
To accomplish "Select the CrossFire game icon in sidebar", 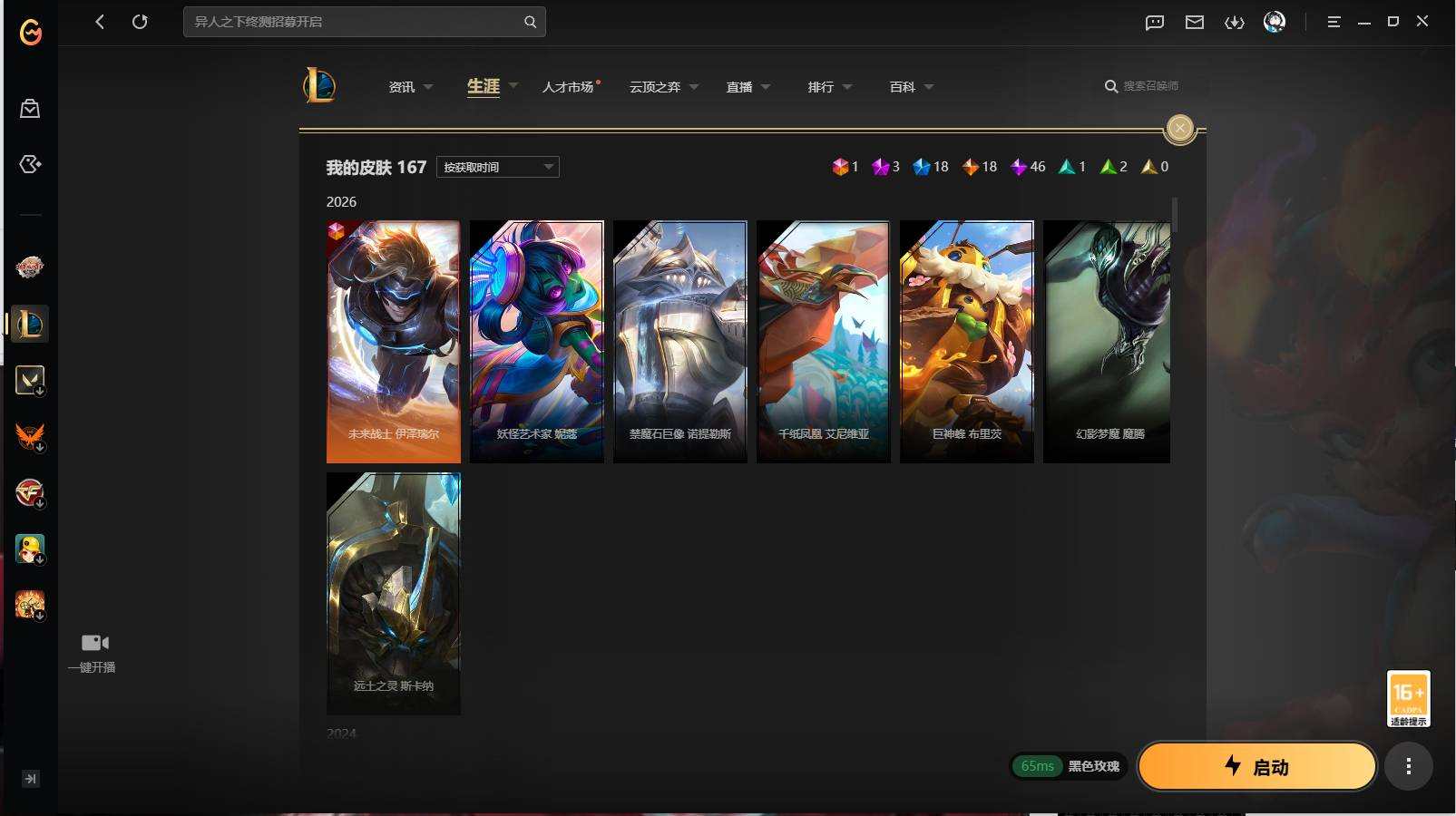I will pos(30,492).
